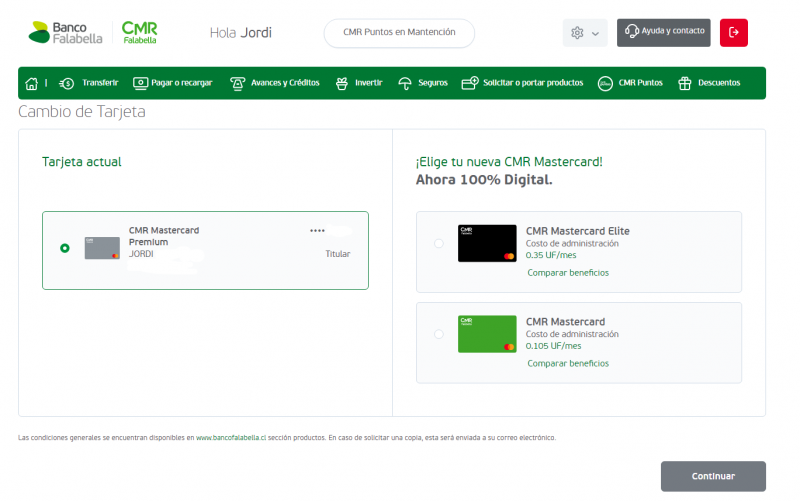Open the Avances y Créditos menu
Screen dimensions: 800x501
point(275,83)
